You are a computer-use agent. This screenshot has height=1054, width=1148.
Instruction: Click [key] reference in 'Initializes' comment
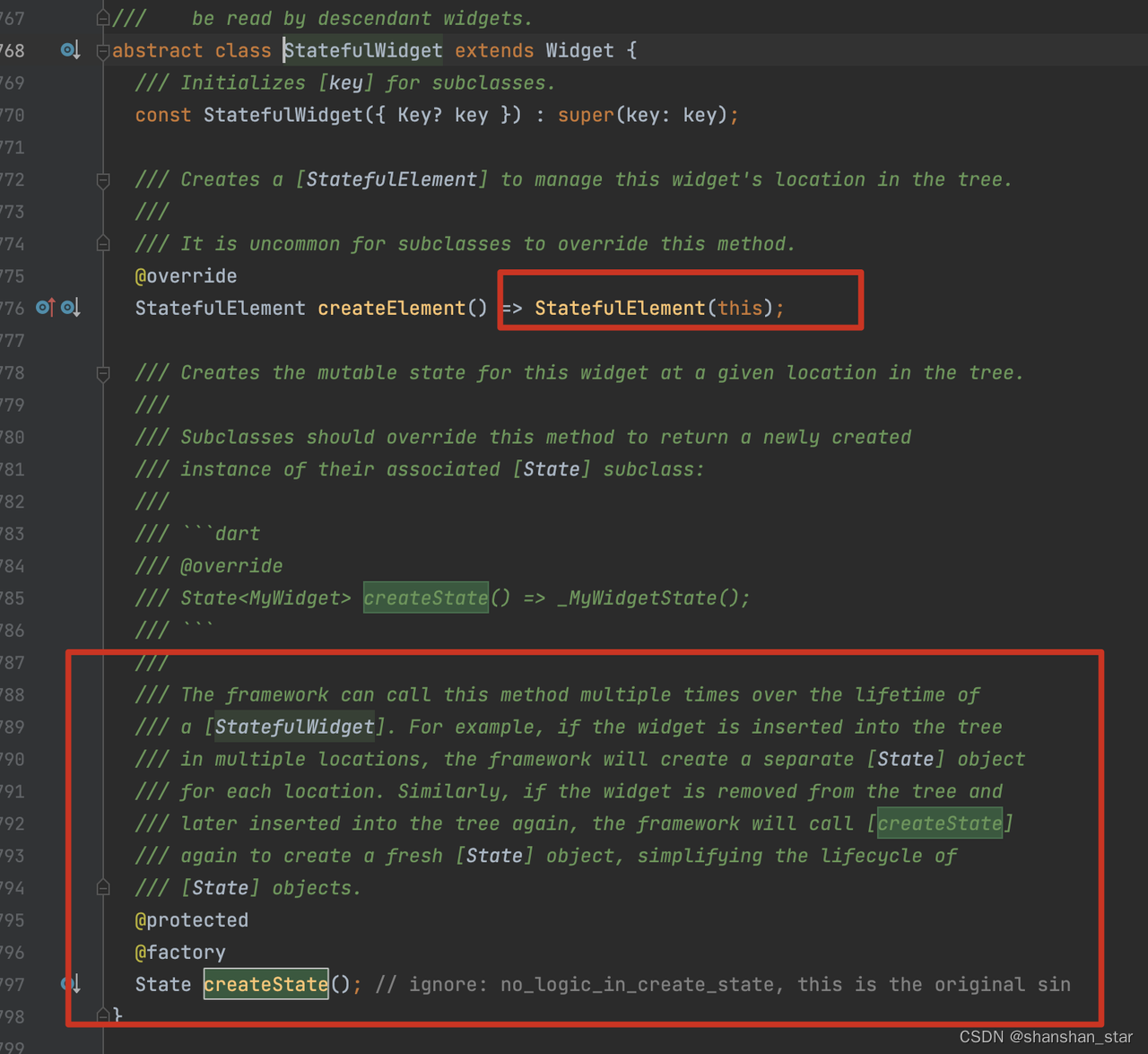click(x=346, y=83)
